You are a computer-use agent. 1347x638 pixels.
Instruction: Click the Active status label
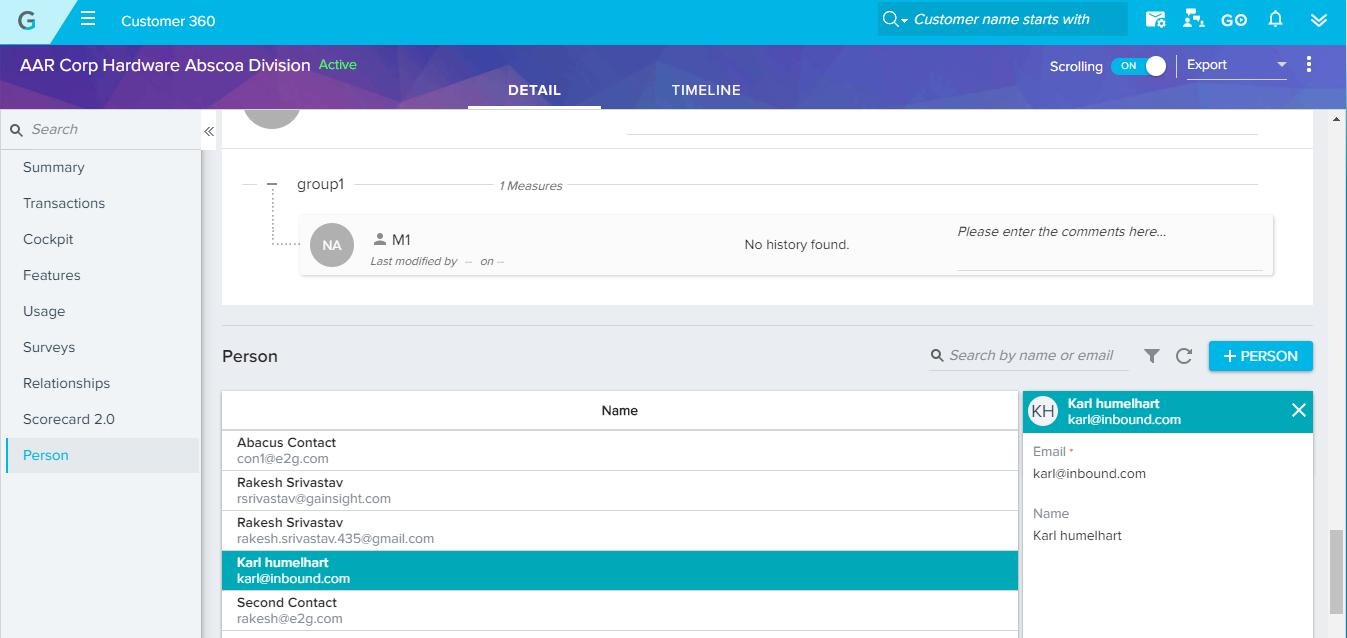pyautogui.click(x=338, y=65)
